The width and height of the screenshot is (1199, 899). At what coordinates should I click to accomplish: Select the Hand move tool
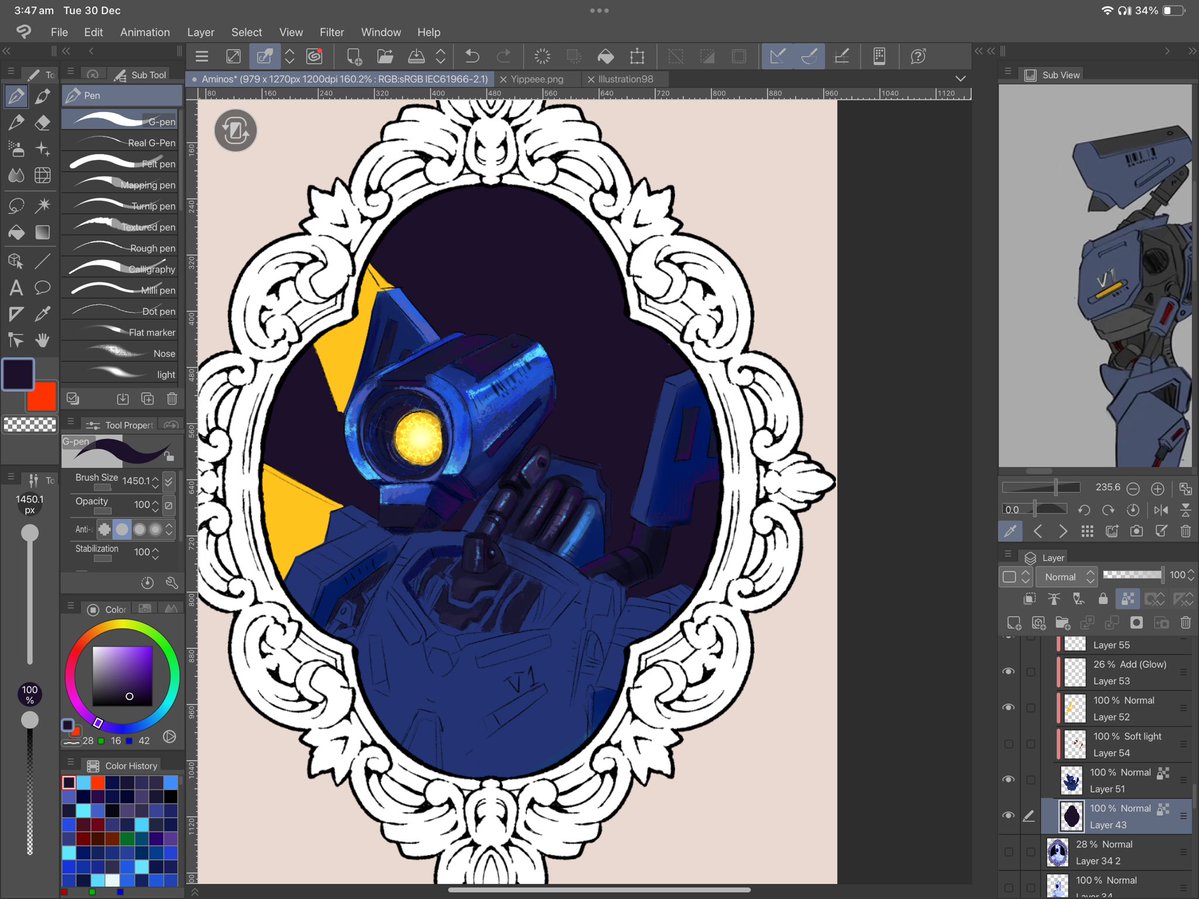click(x=43, y=340)
